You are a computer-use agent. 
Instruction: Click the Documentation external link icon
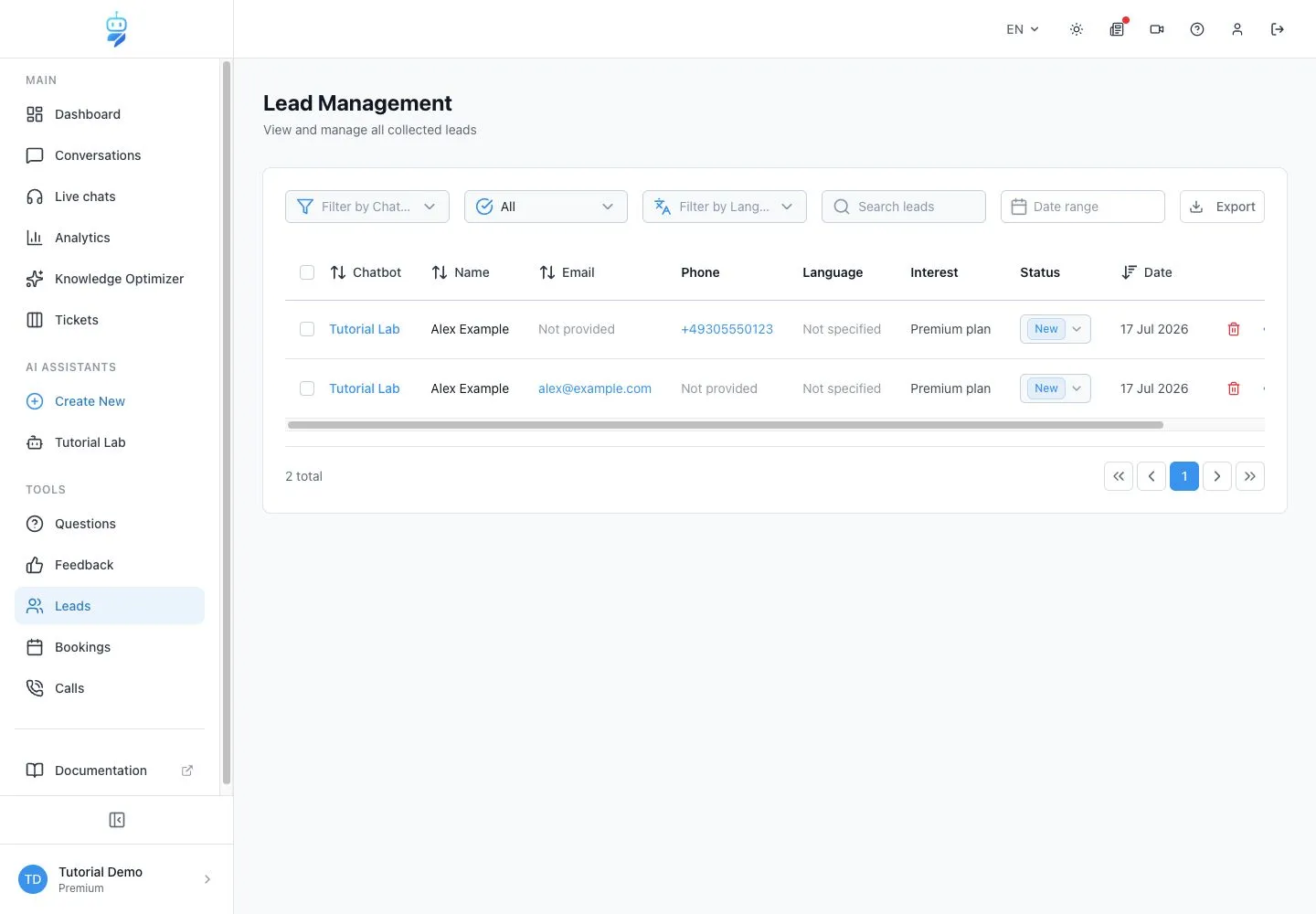pos(187,771)
